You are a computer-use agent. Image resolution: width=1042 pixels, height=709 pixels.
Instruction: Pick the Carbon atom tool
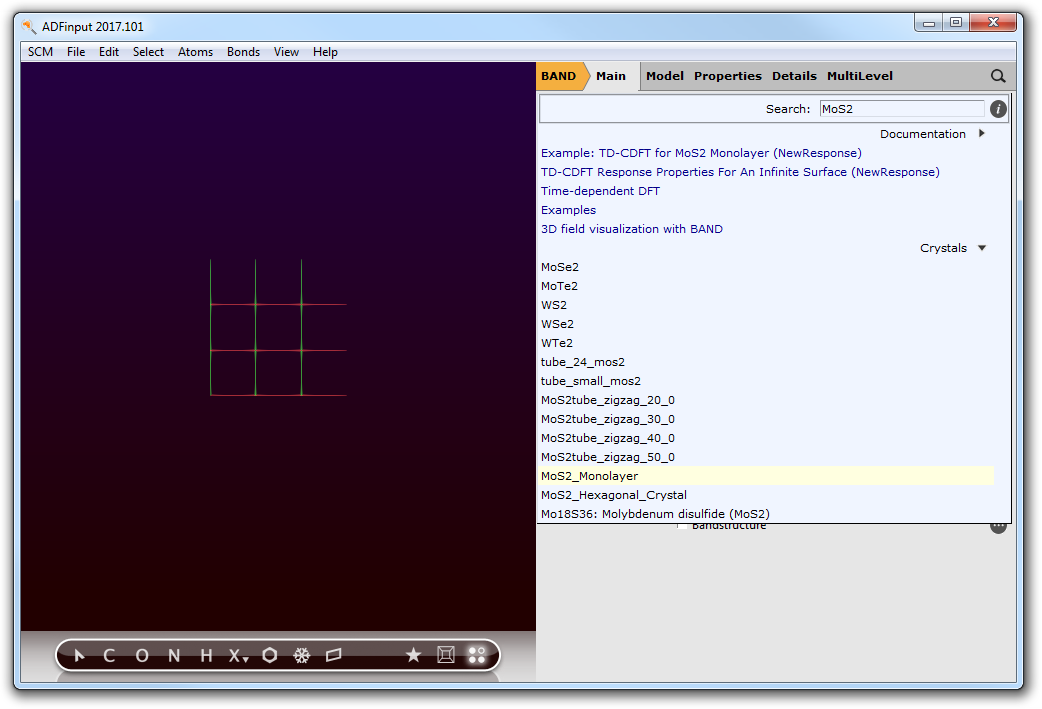pyautogui.click(x=110, y=656)
